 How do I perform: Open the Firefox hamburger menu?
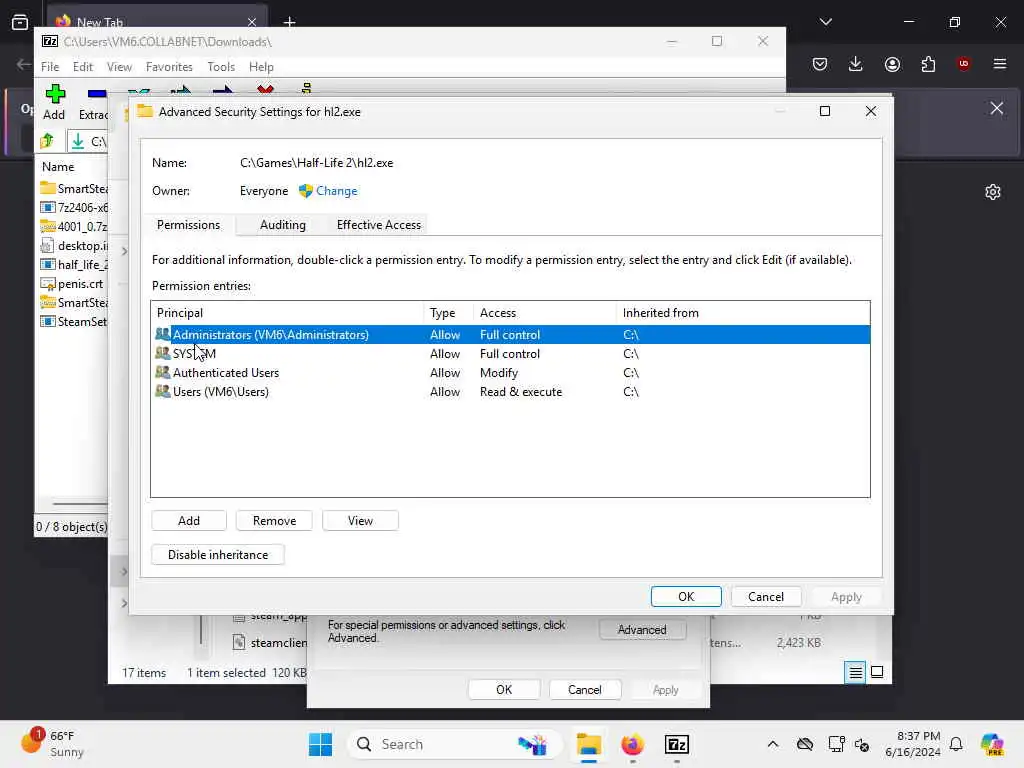click(x=1000, y=64)
